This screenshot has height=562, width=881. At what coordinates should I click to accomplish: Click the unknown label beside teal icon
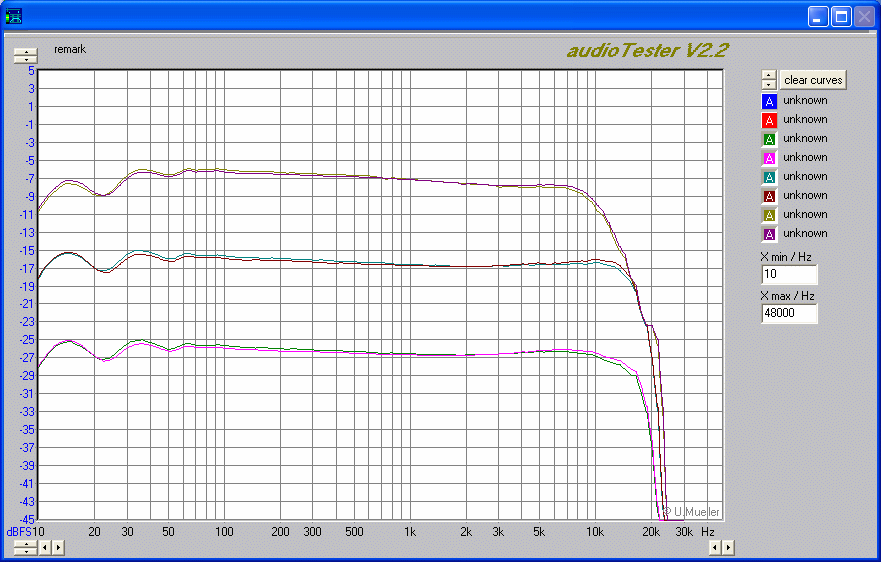pos(805,176)
